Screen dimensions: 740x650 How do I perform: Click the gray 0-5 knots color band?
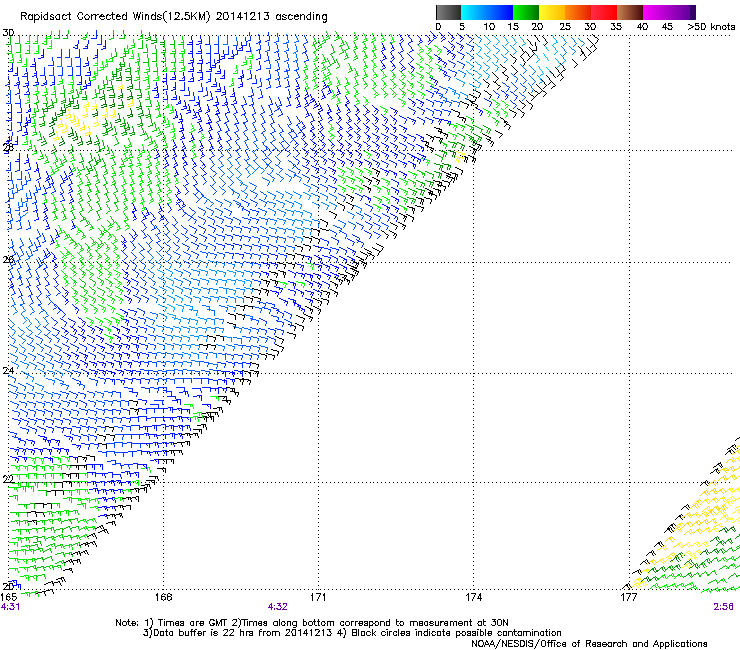point(448,12)
